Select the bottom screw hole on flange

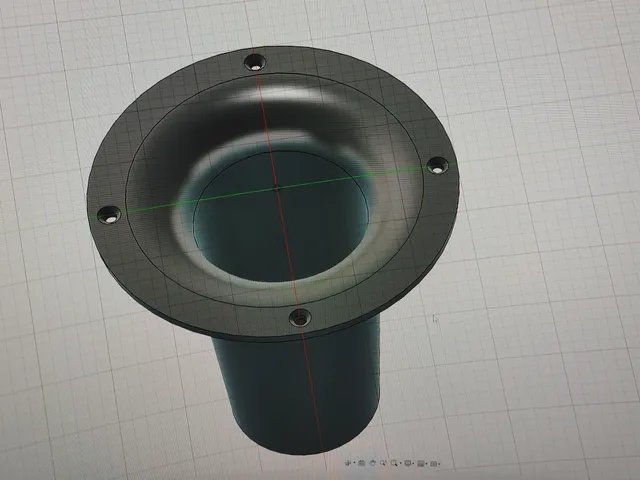tap(300, 318)
